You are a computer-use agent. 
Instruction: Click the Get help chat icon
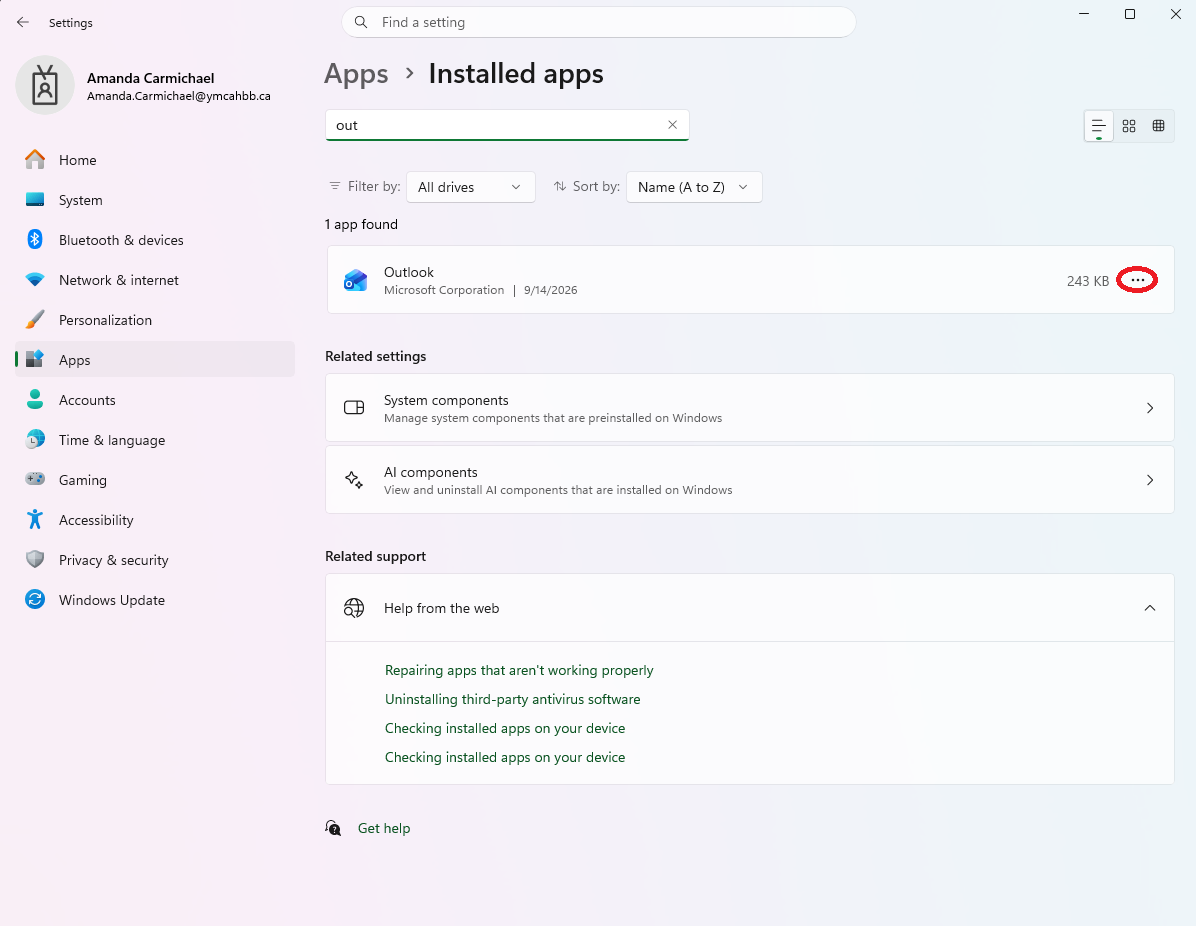click(333, 828)
